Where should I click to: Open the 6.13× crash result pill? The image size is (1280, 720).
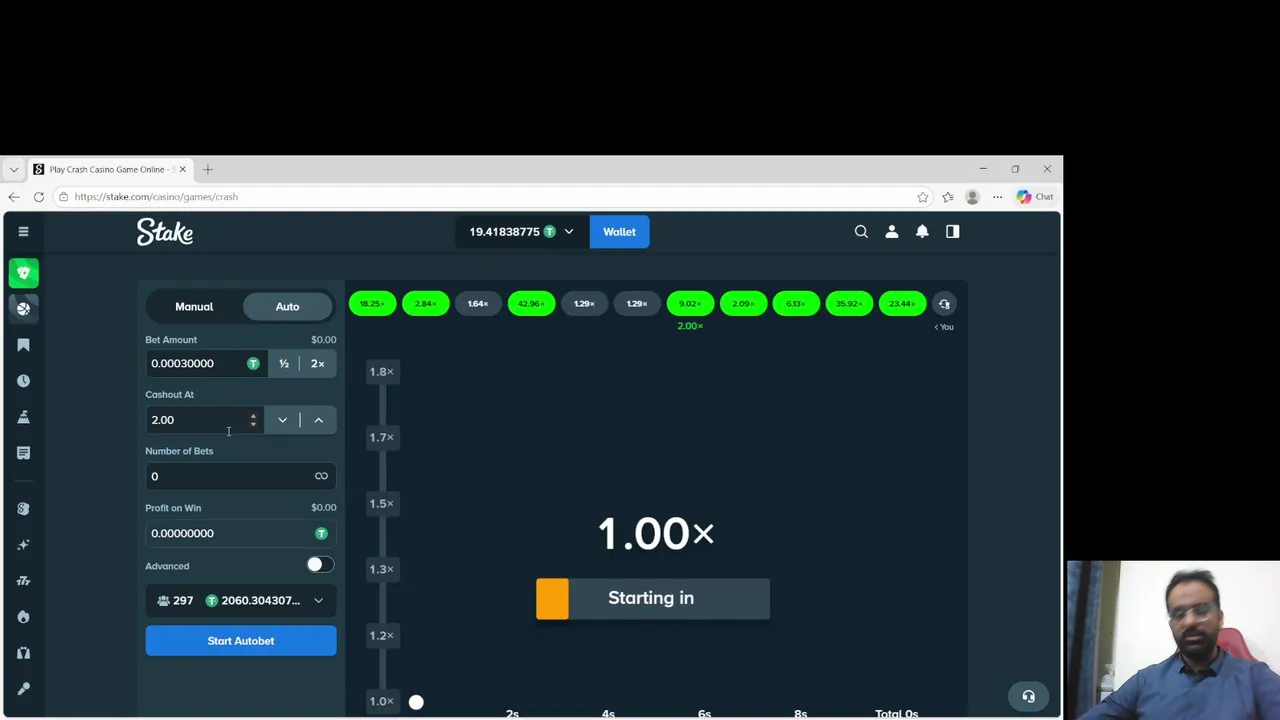coord(796,304)
